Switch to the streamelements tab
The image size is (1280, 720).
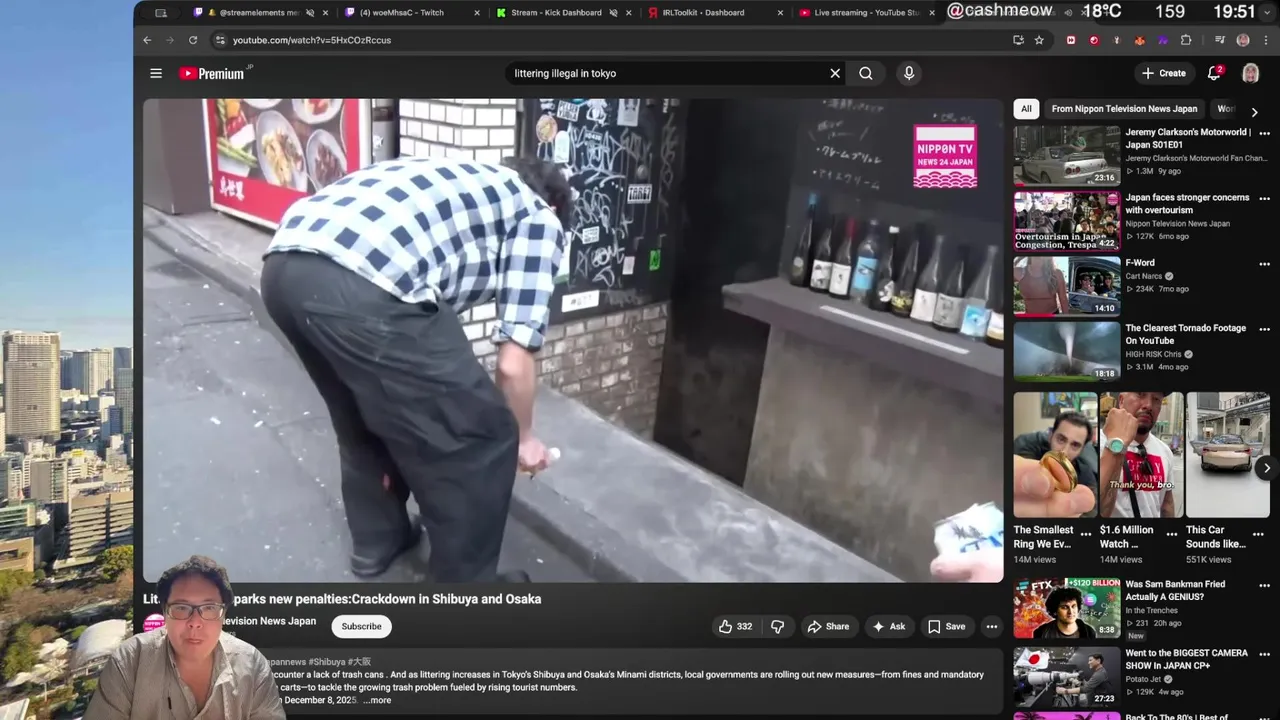[x=260, y=13]
